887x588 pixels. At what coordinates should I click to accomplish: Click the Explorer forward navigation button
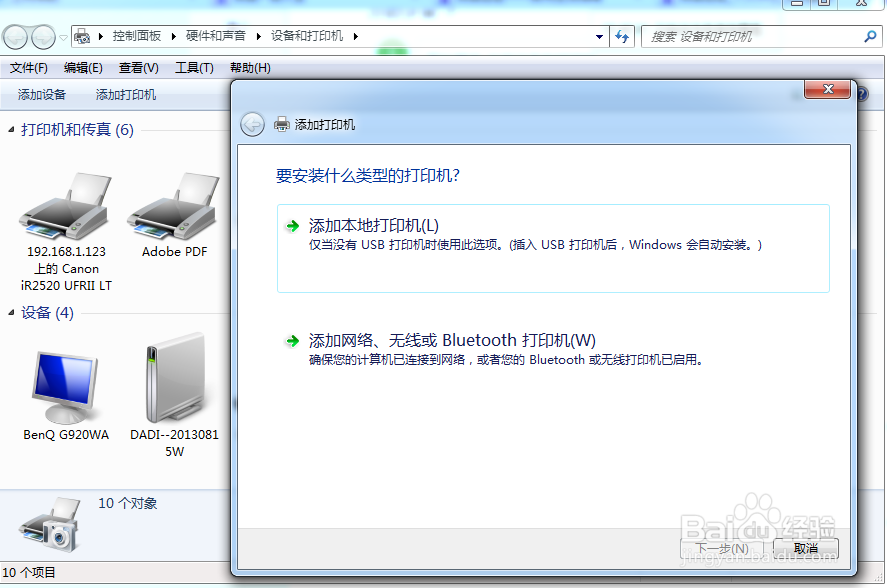(x=43, y=37)
